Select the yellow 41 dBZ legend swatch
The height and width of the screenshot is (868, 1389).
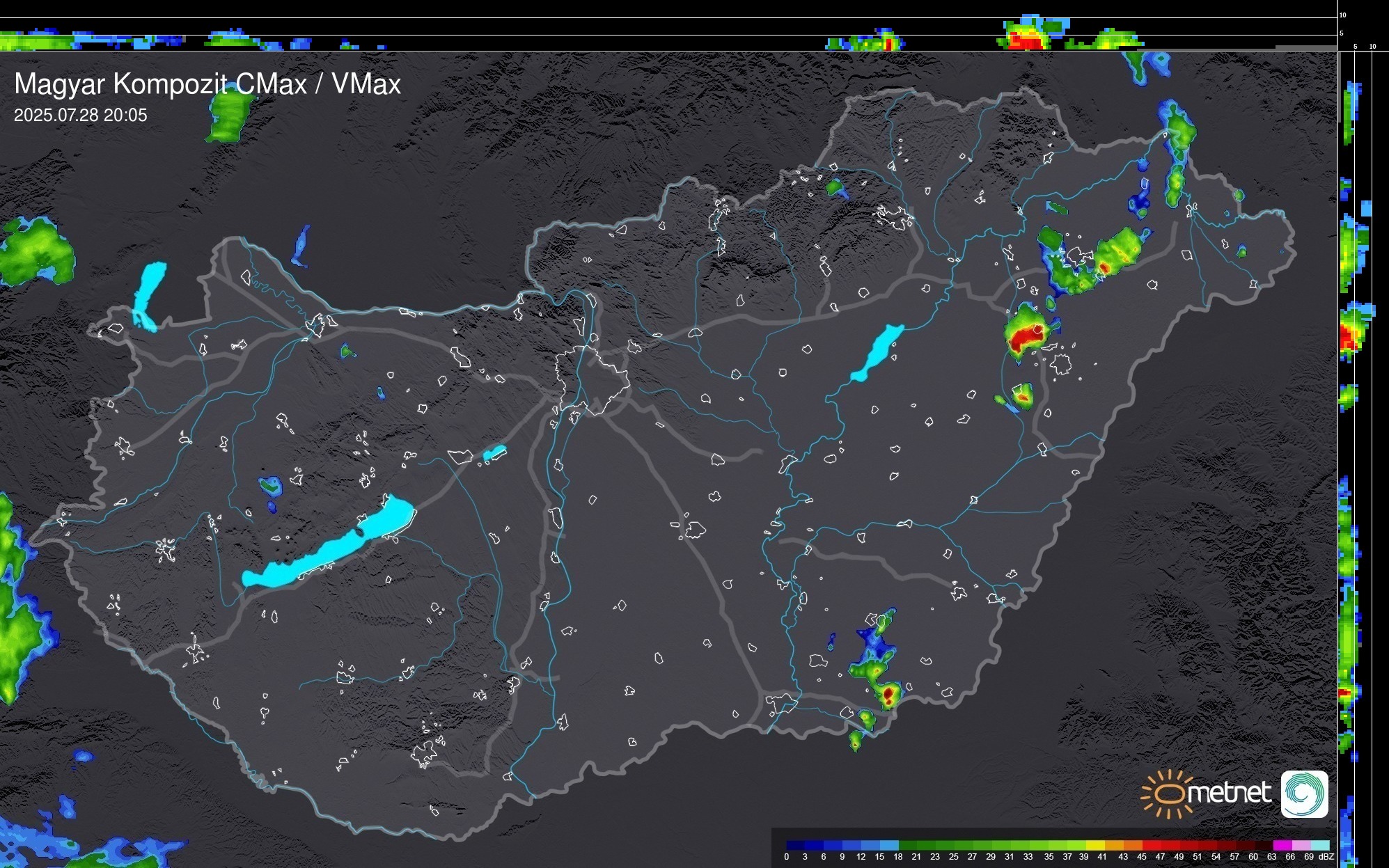click(1096, 845)
